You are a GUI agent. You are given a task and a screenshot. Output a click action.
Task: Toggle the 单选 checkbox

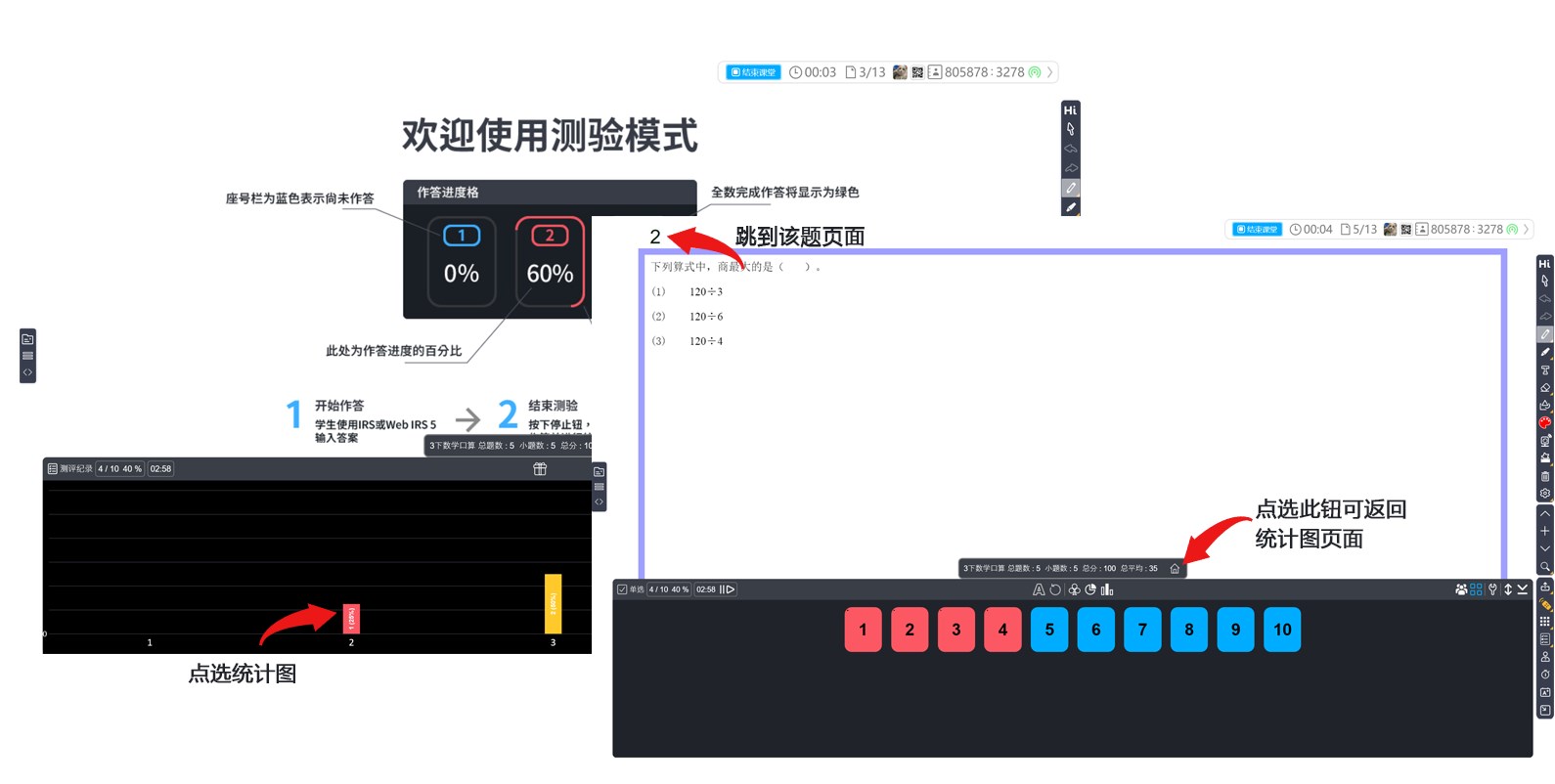(622, 589)
